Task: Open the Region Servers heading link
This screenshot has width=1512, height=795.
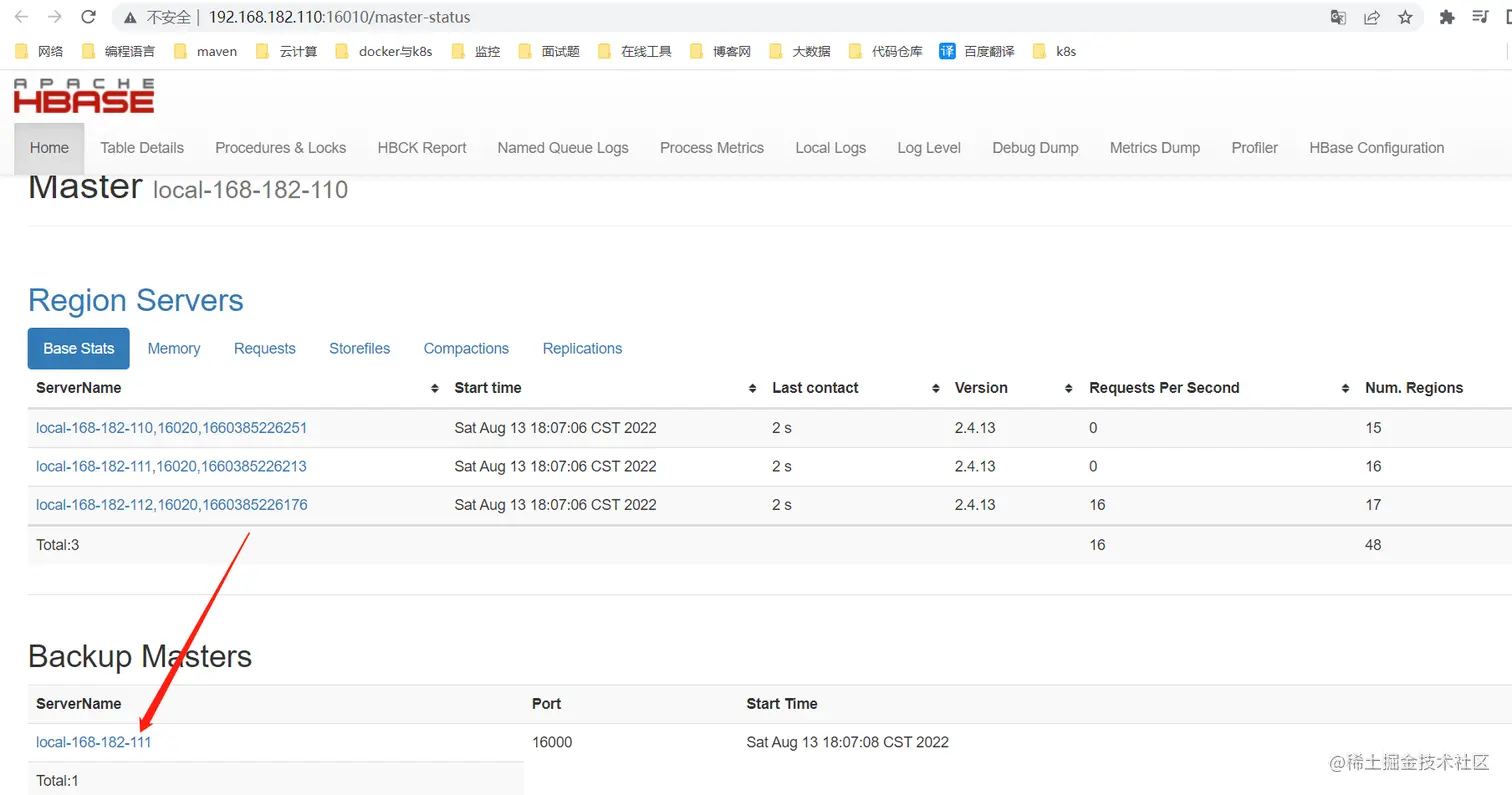Action: pyautogui.click(x=136, y=301)
